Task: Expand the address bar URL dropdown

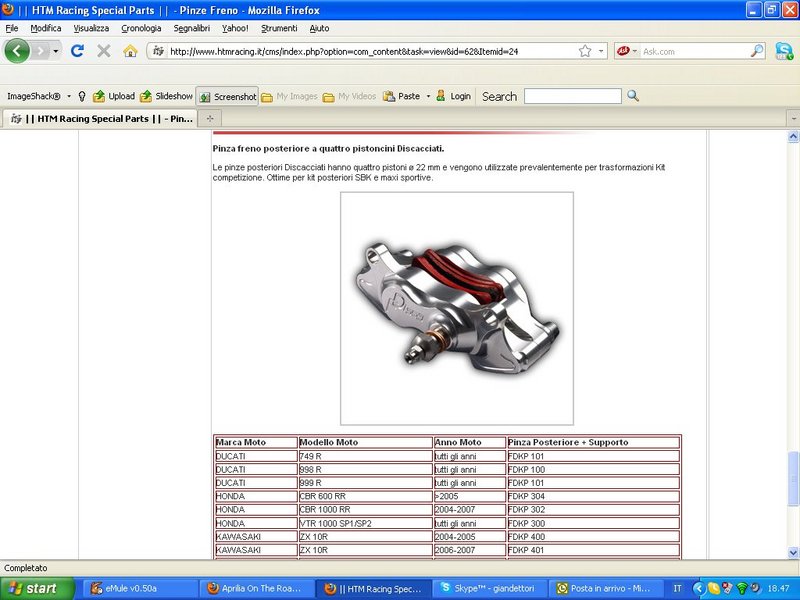Action: pyautogui.click(x=601, y=51)
